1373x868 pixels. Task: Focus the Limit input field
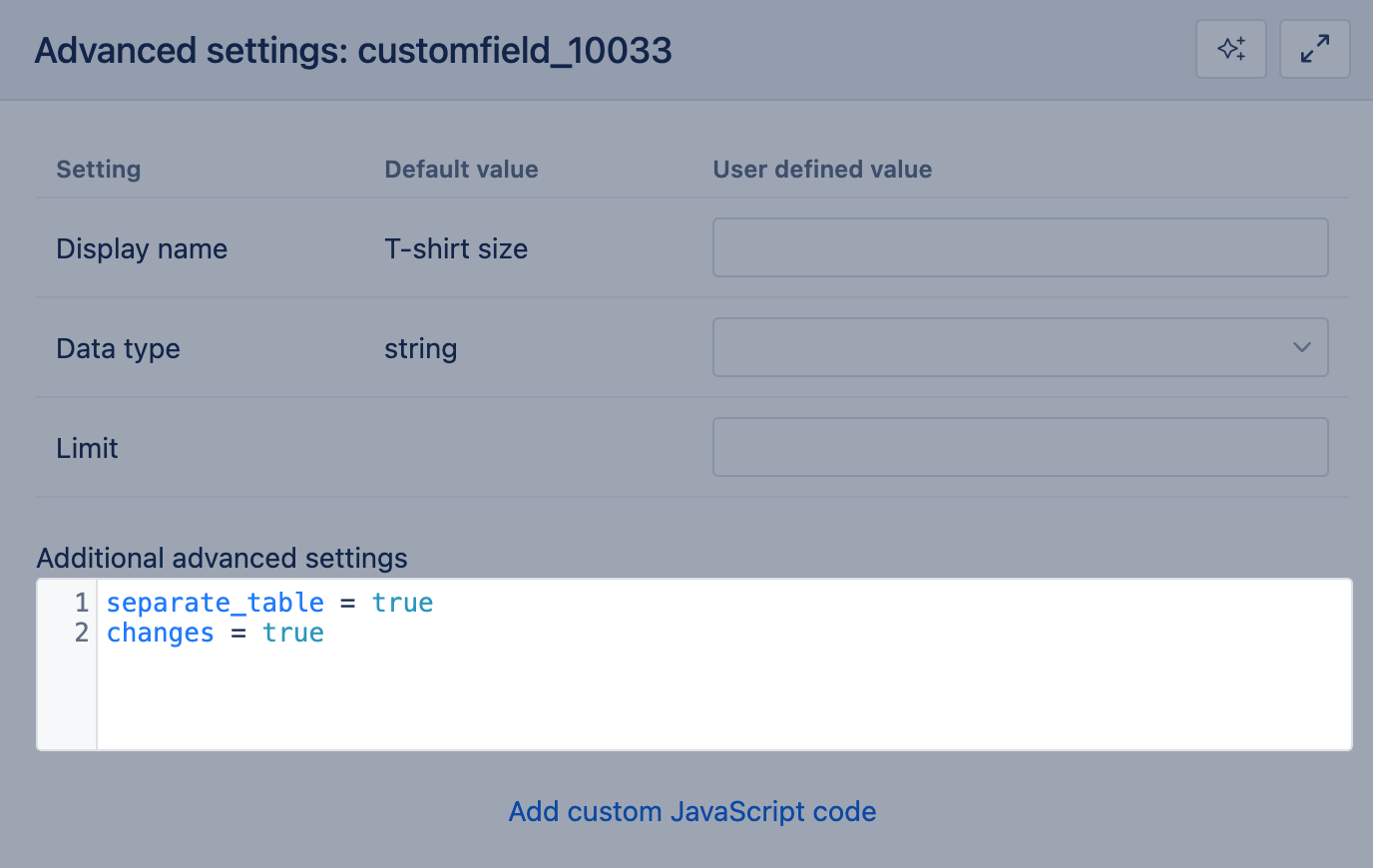[x=1020, y=447]
